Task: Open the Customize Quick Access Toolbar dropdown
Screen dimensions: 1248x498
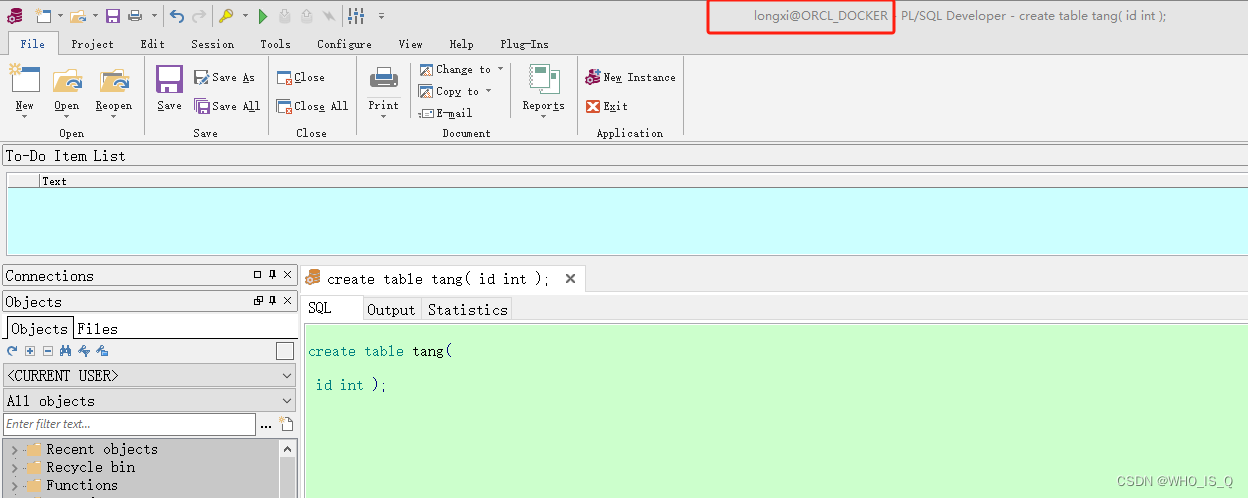Action: pyautogui.click(x=381, y=16)
